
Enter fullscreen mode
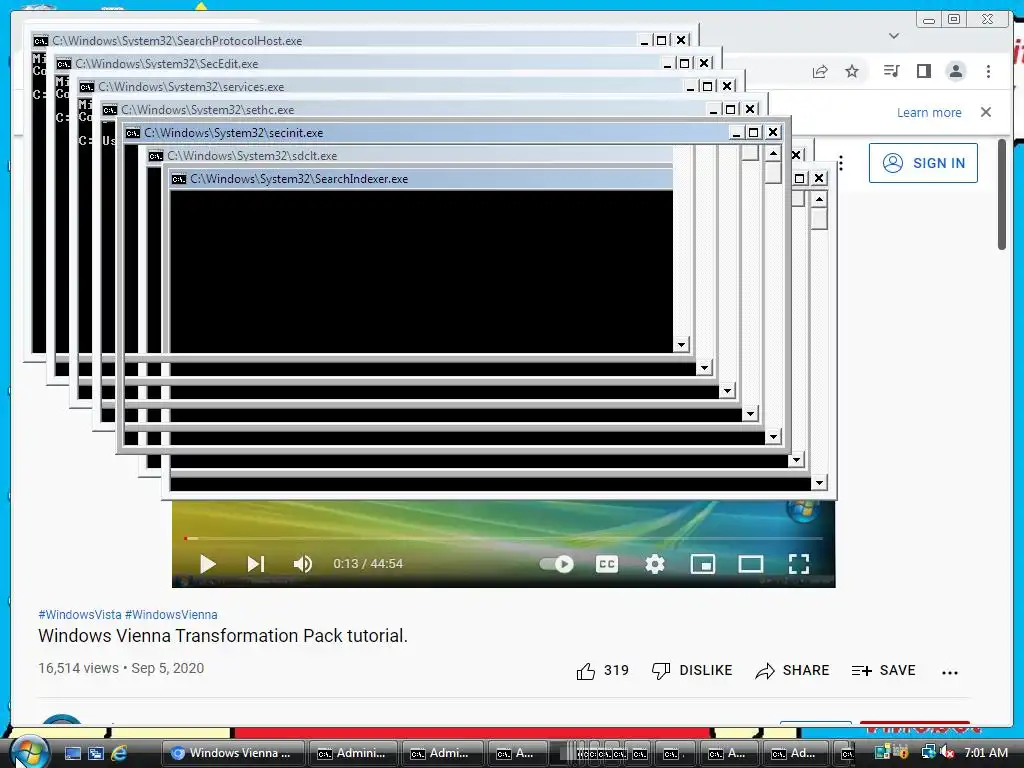click(x=799, y=564)
